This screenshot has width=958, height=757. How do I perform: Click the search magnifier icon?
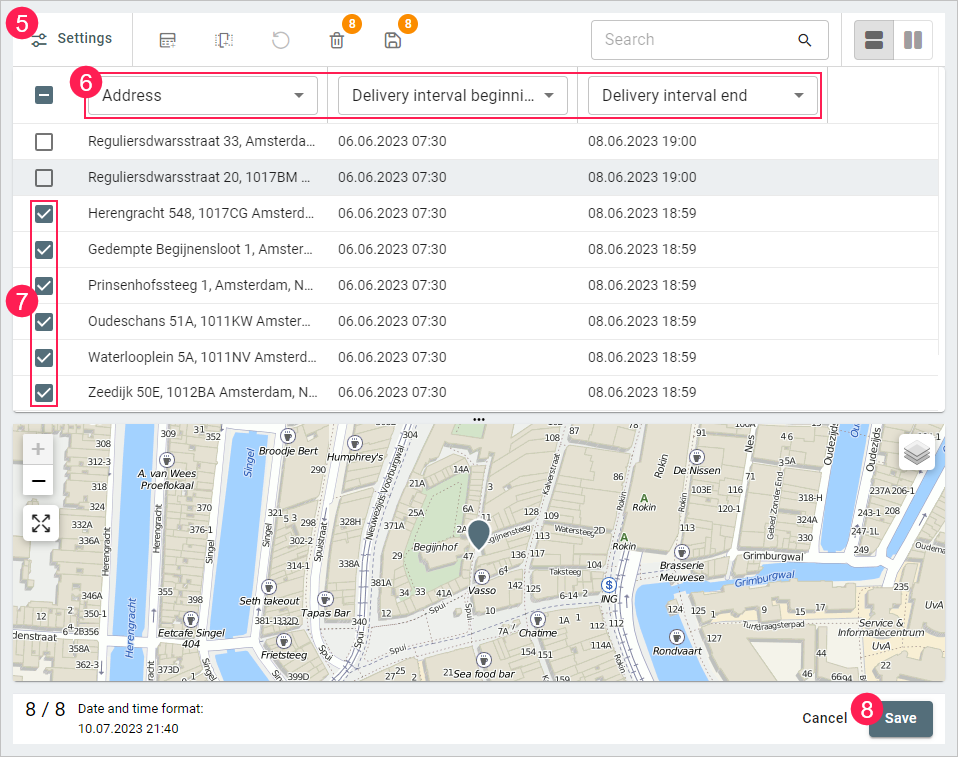pos(804,40)
